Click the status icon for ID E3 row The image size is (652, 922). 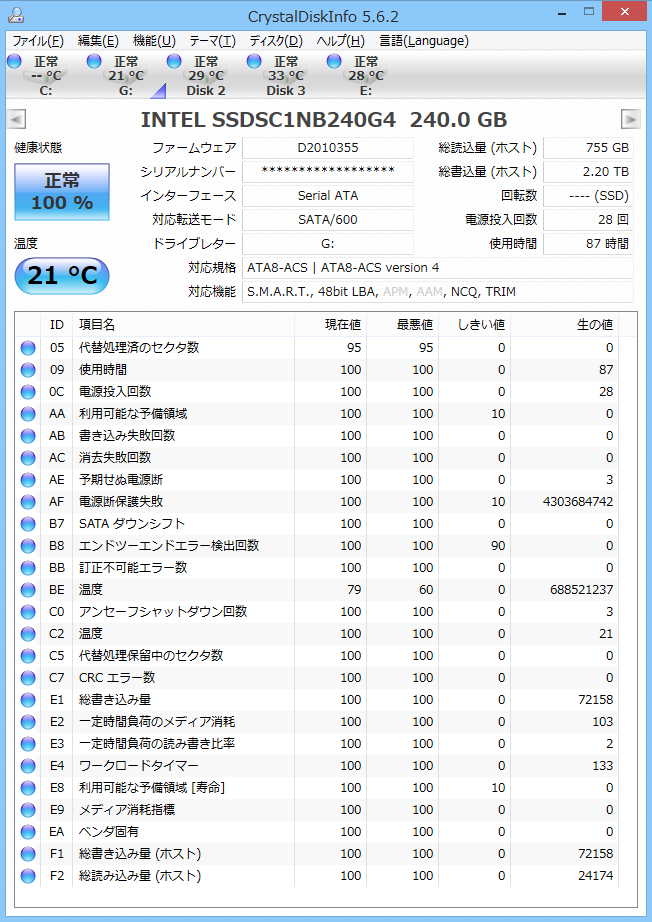pyautogui.click(x=28, y=744)
